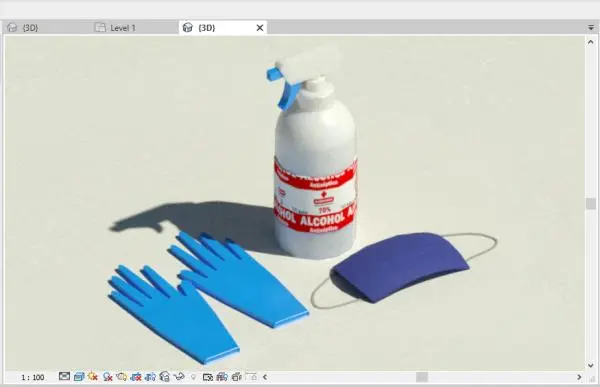Open the 1 : 100 view scale list

click(33, 377)
